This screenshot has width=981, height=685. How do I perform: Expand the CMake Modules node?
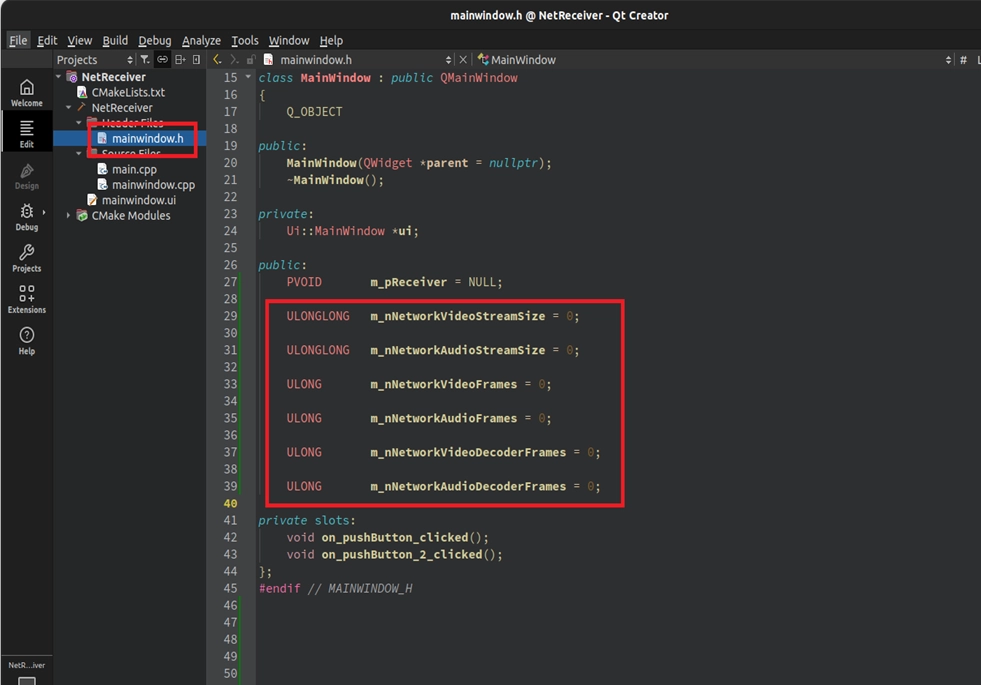tap(69, 215)
